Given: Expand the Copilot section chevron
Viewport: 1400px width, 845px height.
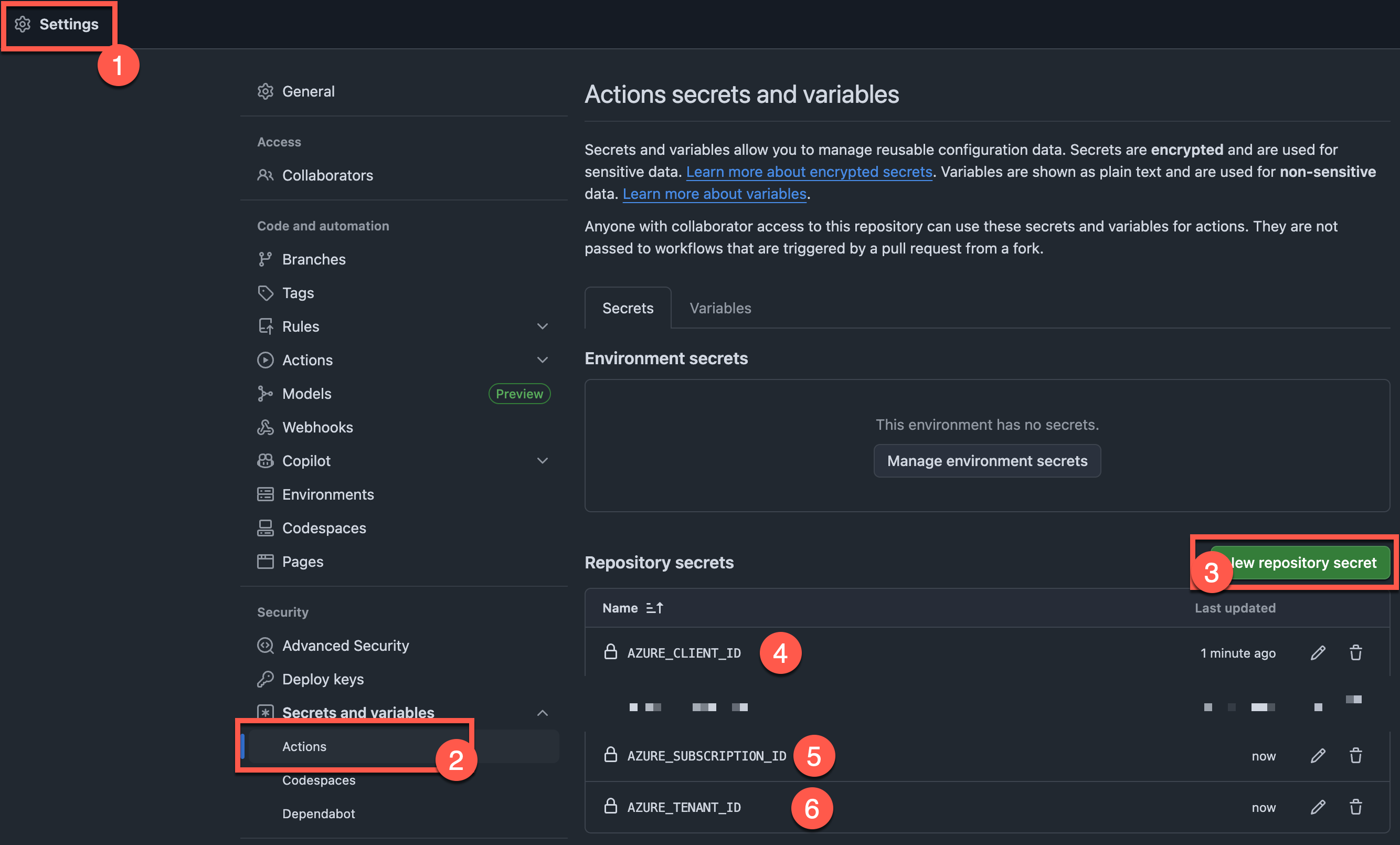Looking at the screenshot, I should click(x=542, y=460).
